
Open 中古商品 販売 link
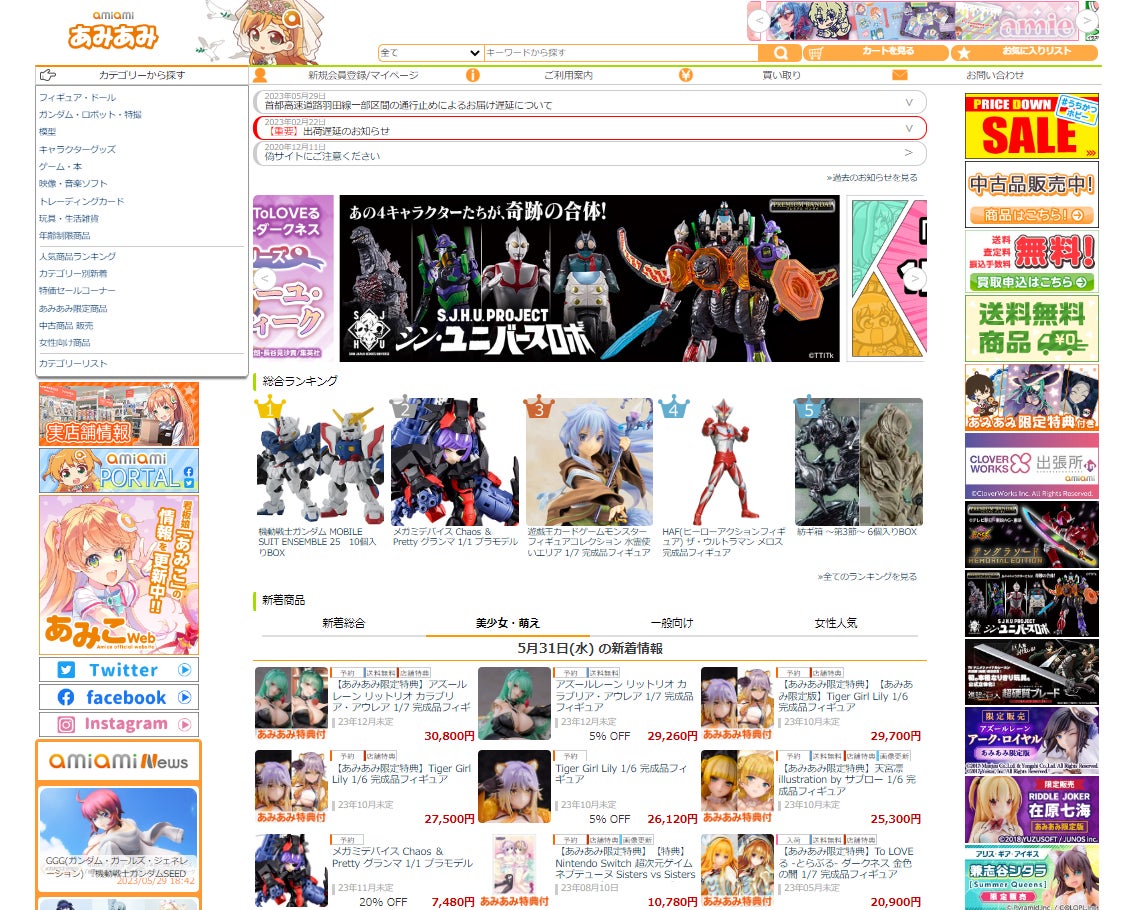(66, 326)
